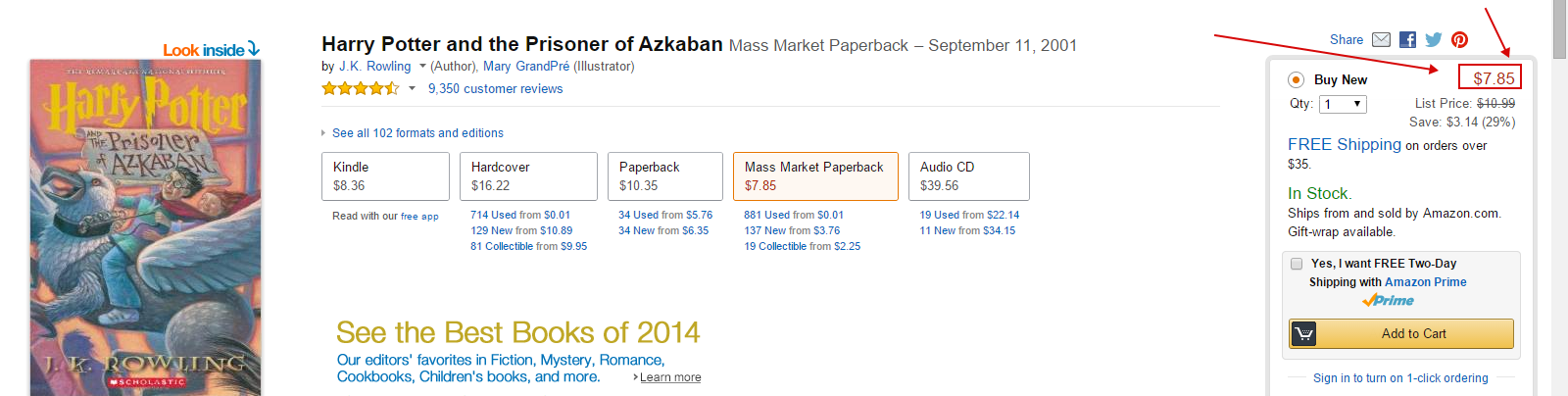Select the Buy New radio button

[1296, 79]
